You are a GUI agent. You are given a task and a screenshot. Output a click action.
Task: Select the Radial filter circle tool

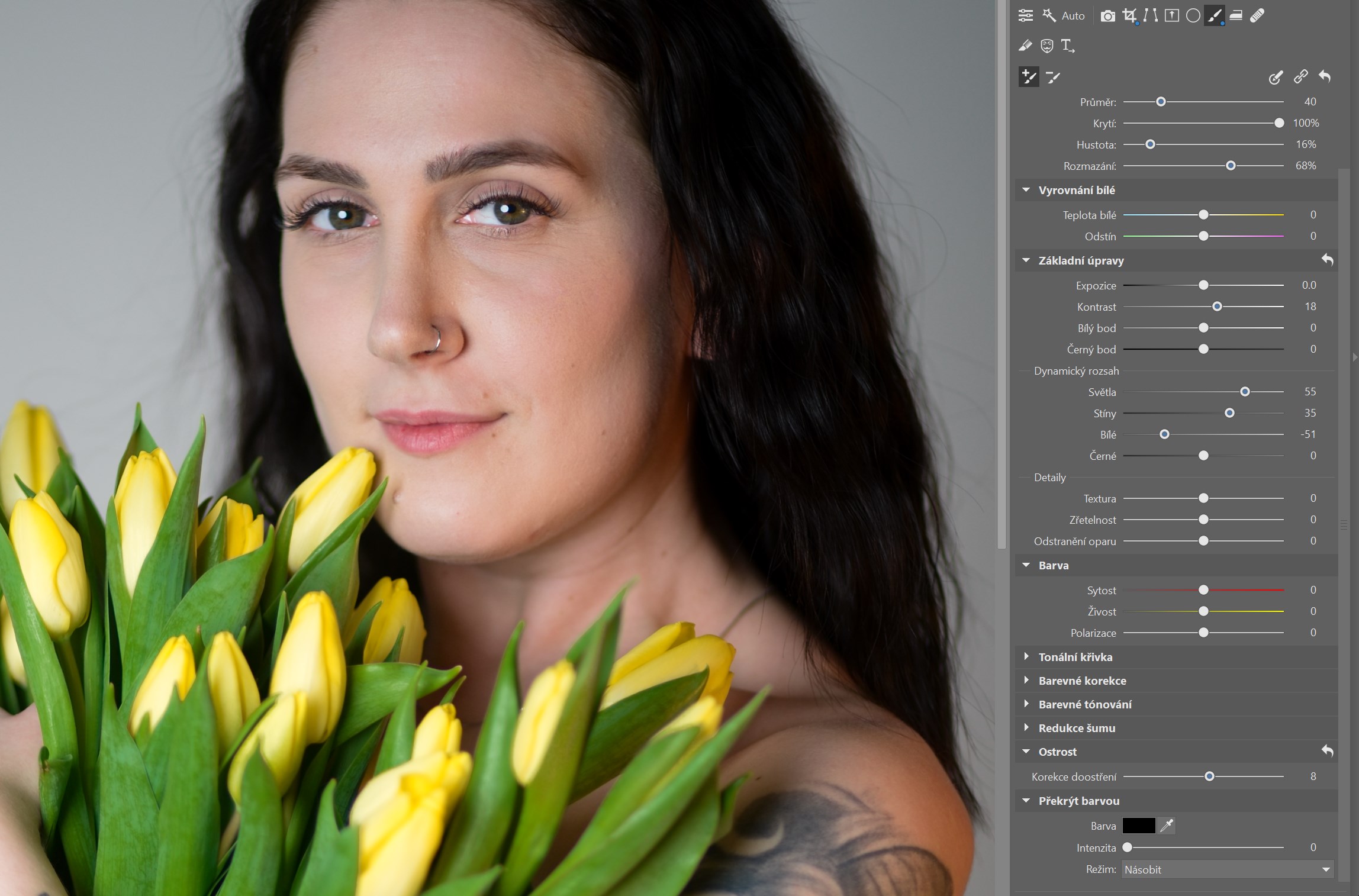[1193, 16]
